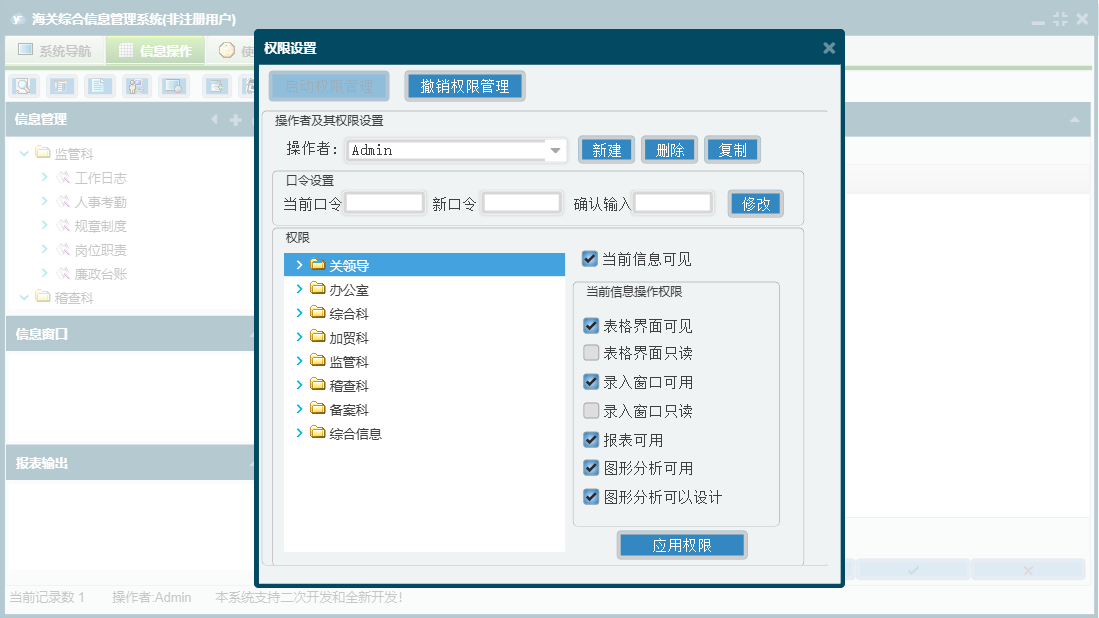This screenshot has width=1099, height=618.
Task: Toggle the 录入窗口可用 checkbox
Action: click(x=591, y=382)
